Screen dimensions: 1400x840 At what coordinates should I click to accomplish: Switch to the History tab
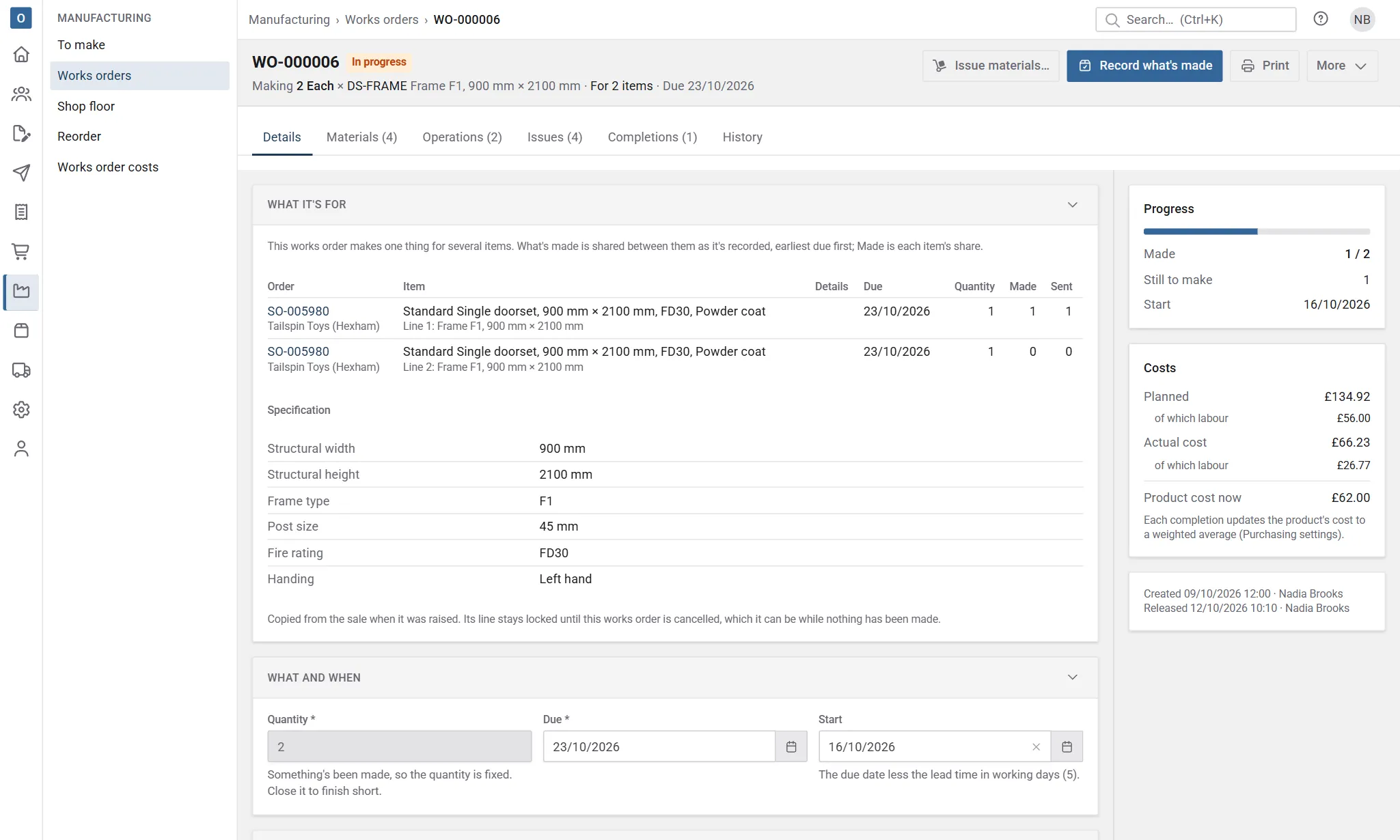(742, 137)
